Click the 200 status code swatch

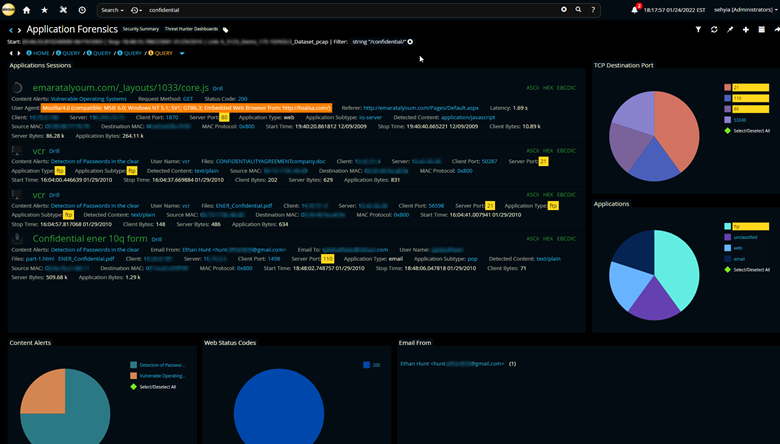(x=367, y=365)
